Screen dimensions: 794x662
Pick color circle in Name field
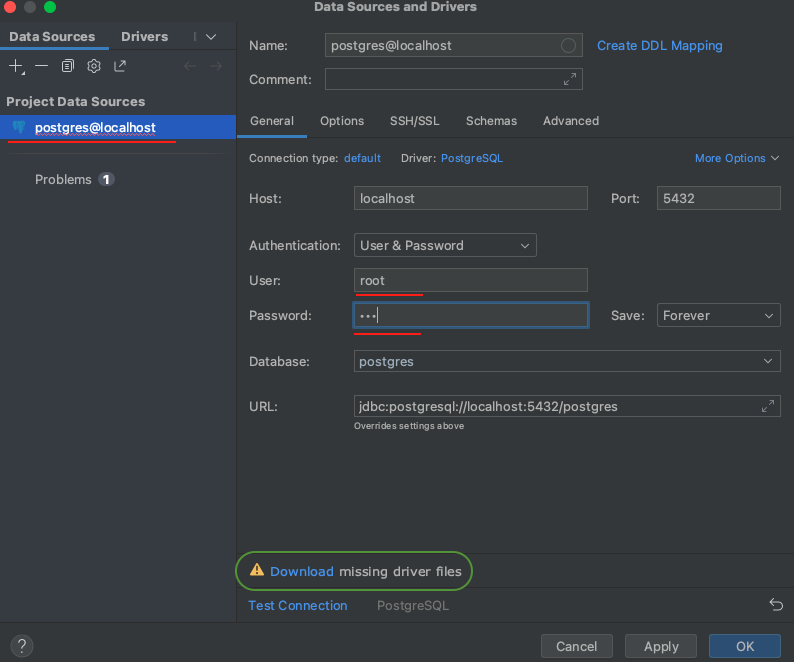(568, 46)
